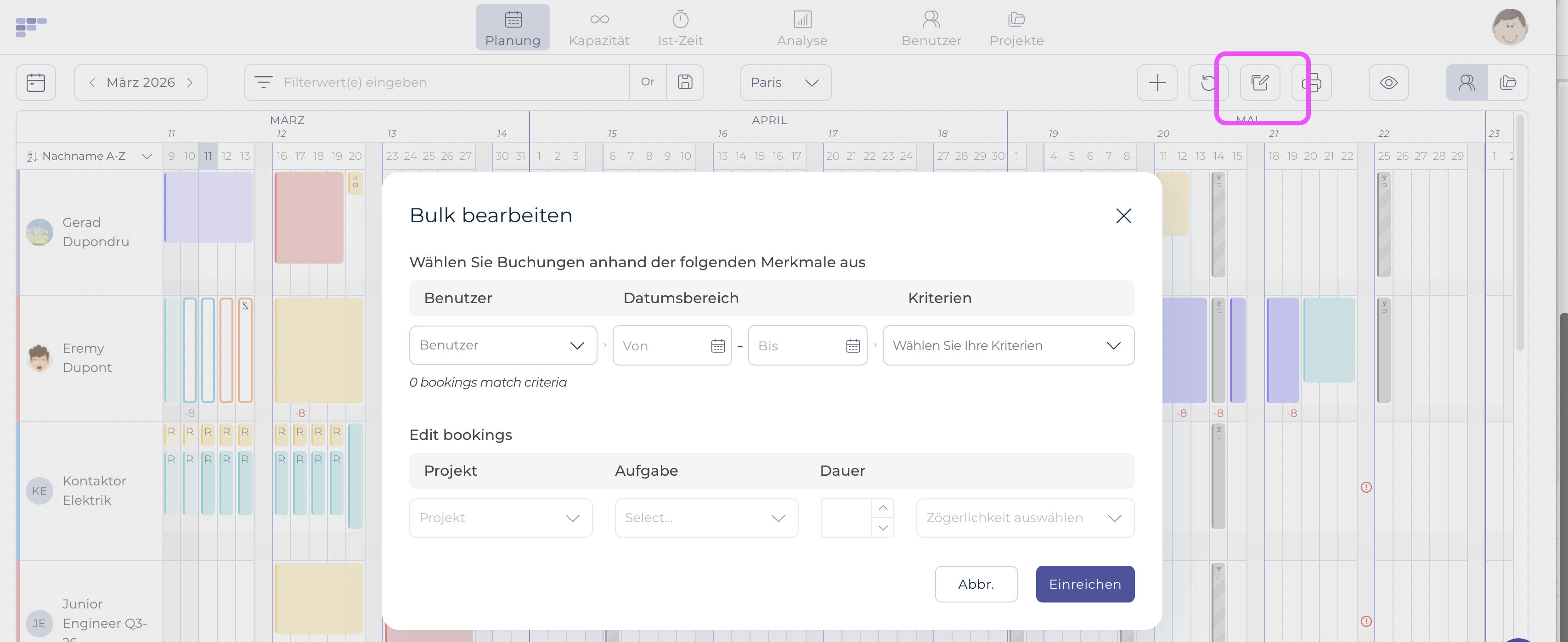1568x642 pixels.
Task: Increase Dauer value with up arrow
Action: click(883, 507)
